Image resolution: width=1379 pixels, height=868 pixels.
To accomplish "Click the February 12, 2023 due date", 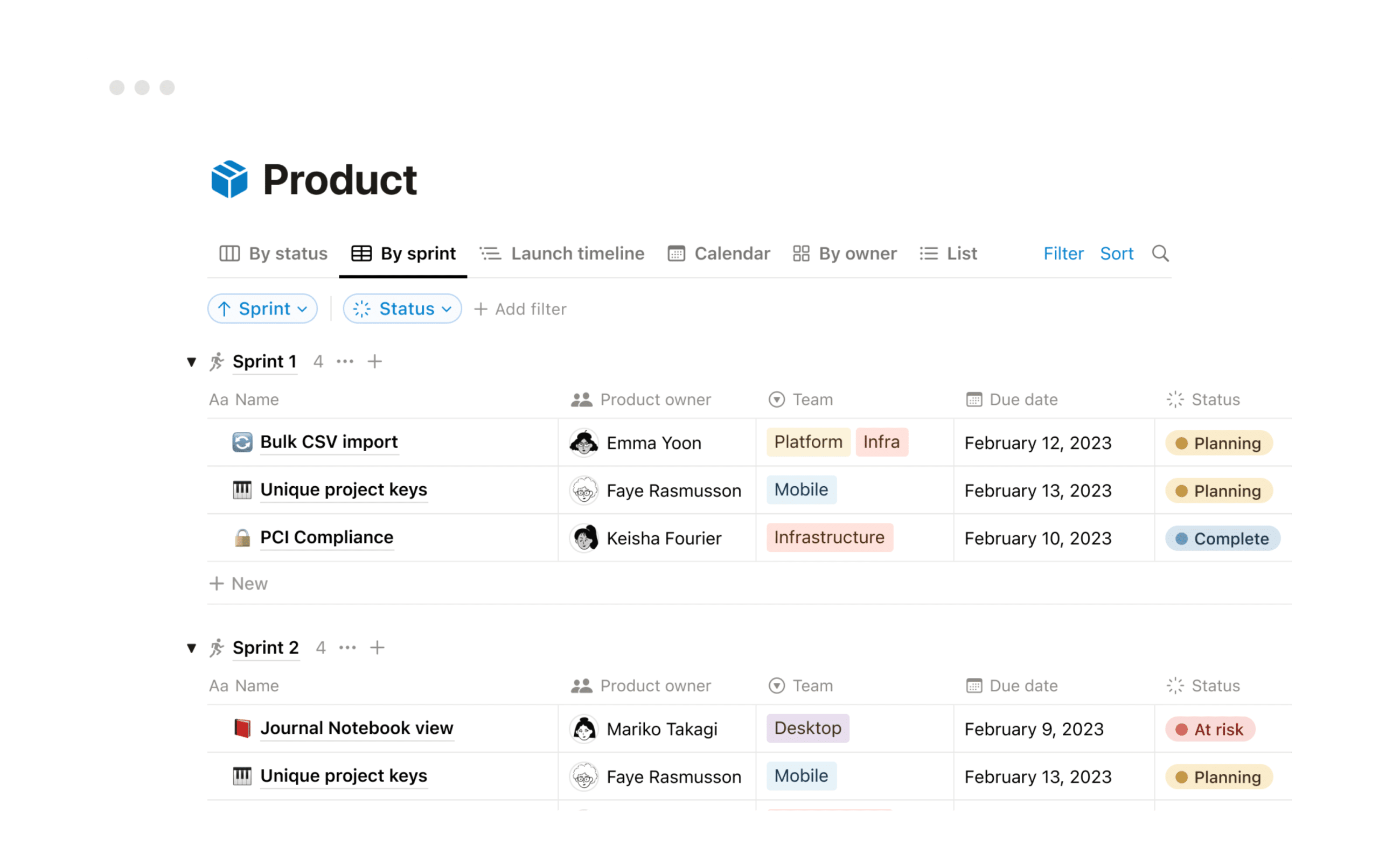I will 1037,443.
